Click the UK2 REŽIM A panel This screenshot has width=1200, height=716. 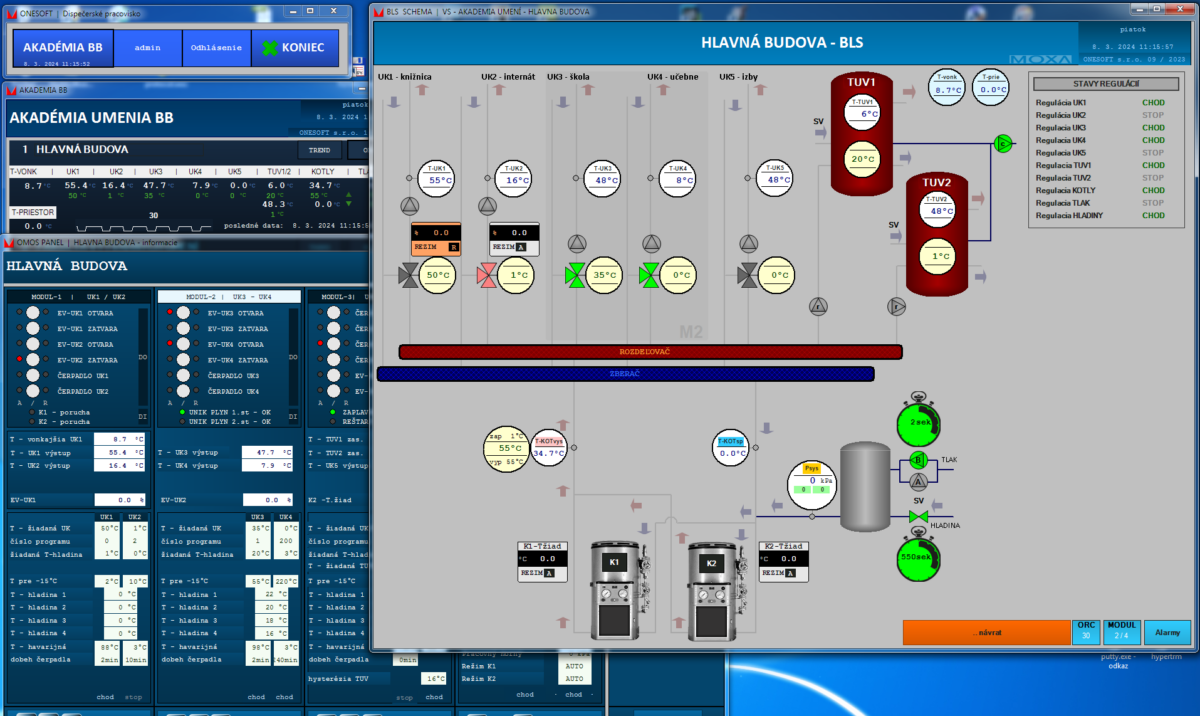(514, 239)
